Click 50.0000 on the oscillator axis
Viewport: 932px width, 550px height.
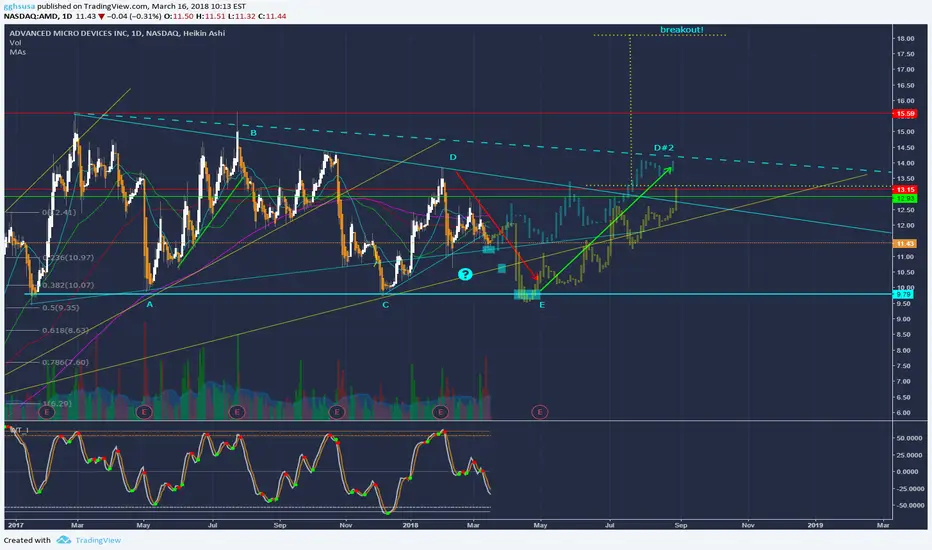[x=909, y=438]
